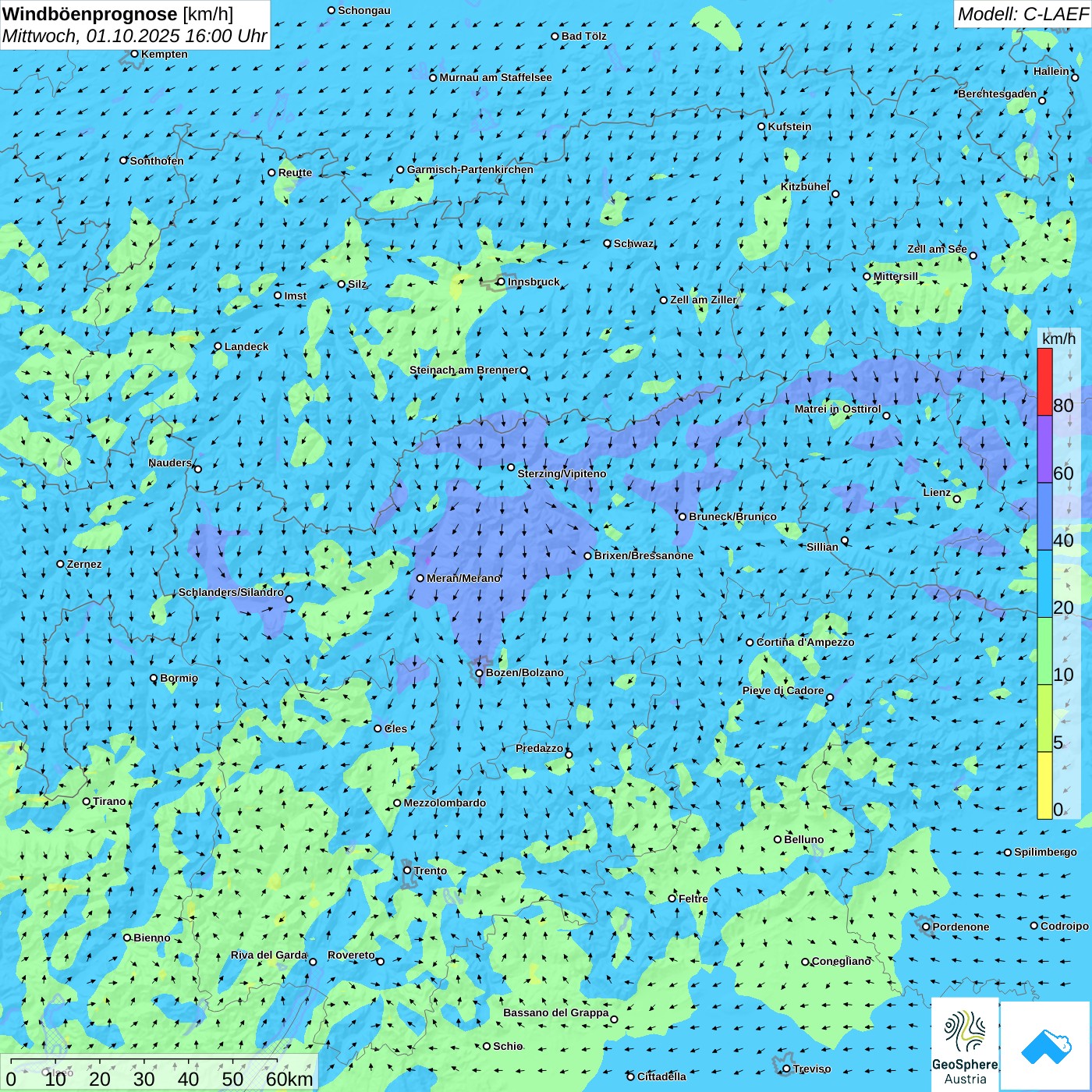Click the 'Pieve di Cadore' label
Image resolution: width=1092 pixels, height=1092 pixels.
pyautogui.click(x=783, y=690)
